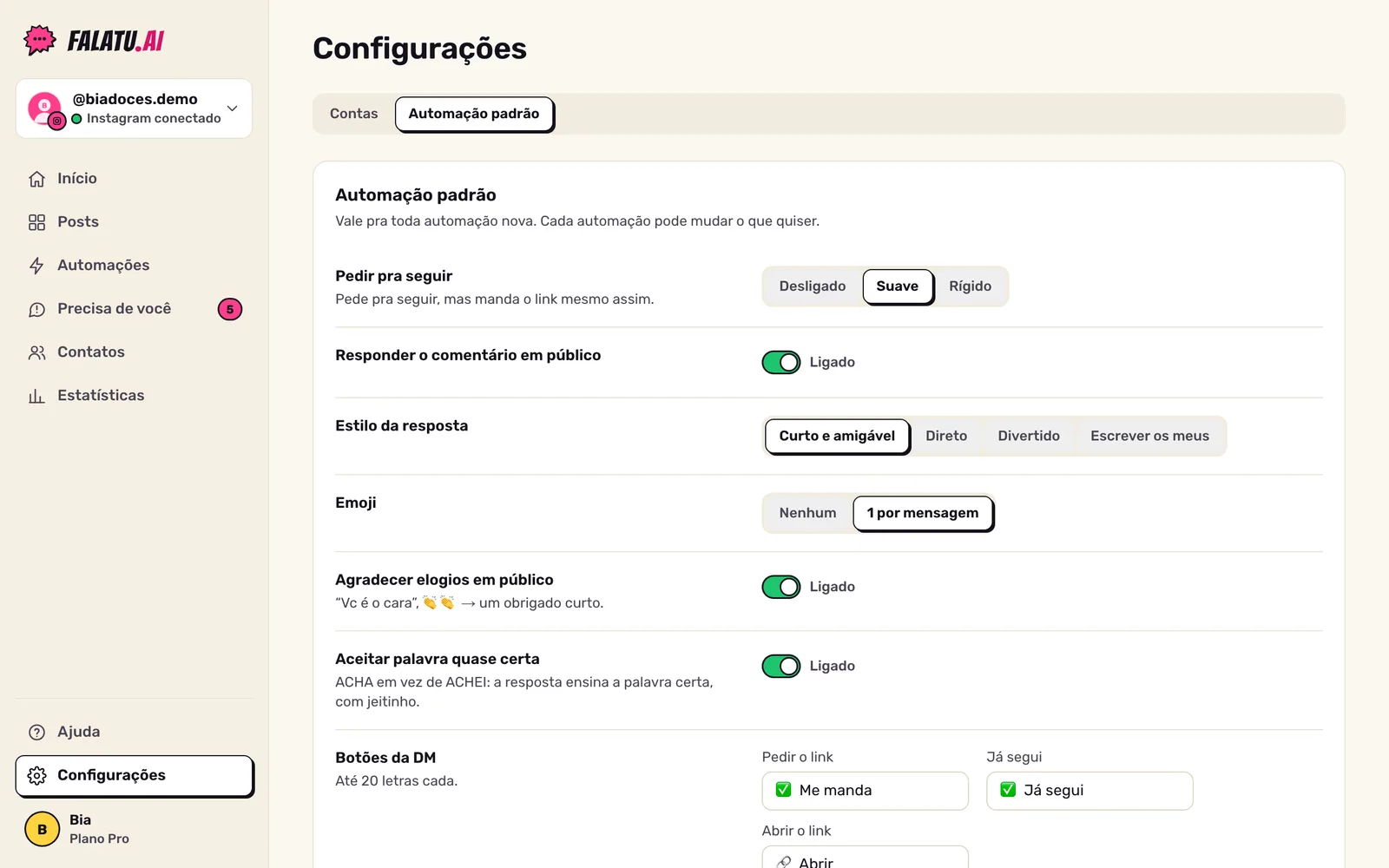Select the Automação padrão tab
Viewport: 1389px width, 868px height.
pyautogui.click(x=474, y=114)
